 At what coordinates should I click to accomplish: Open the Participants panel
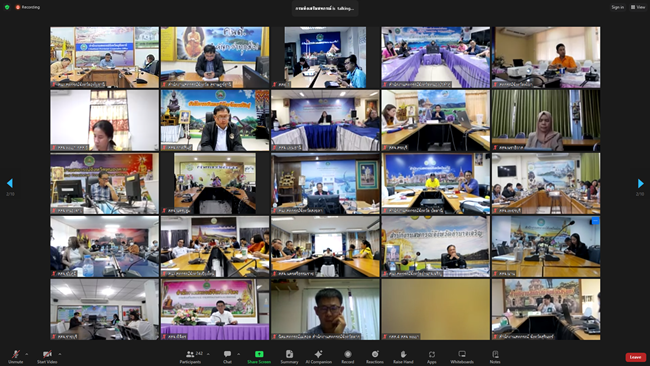point(190,357)
